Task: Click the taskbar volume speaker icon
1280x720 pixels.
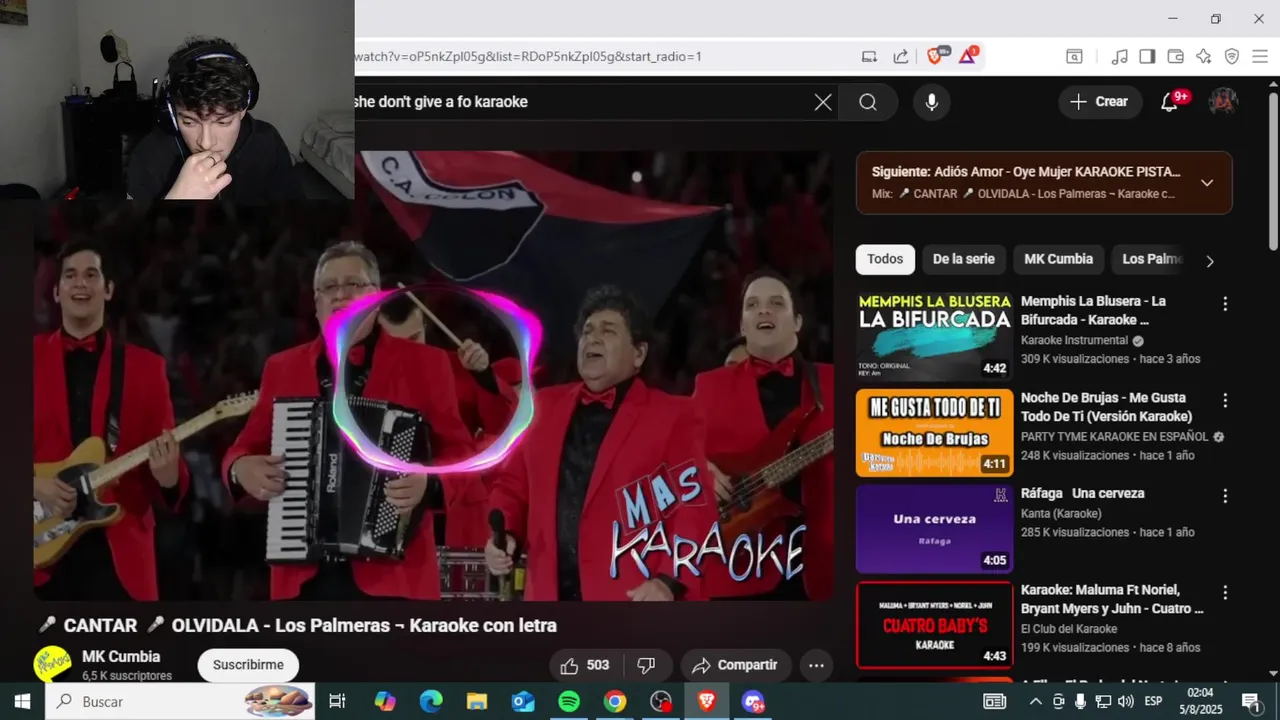Action: click(x=1125, y=701)
